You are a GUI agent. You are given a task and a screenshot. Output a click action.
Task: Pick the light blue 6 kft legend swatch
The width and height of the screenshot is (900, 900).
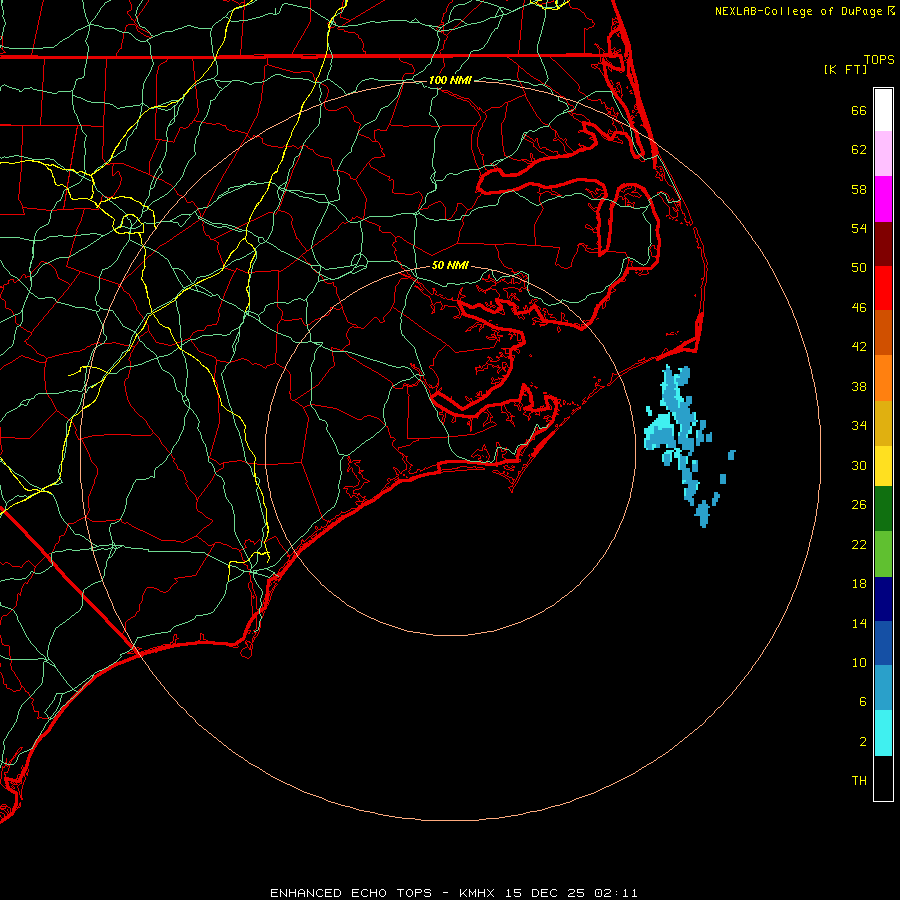pyautogui.click(x=883, y=687)
